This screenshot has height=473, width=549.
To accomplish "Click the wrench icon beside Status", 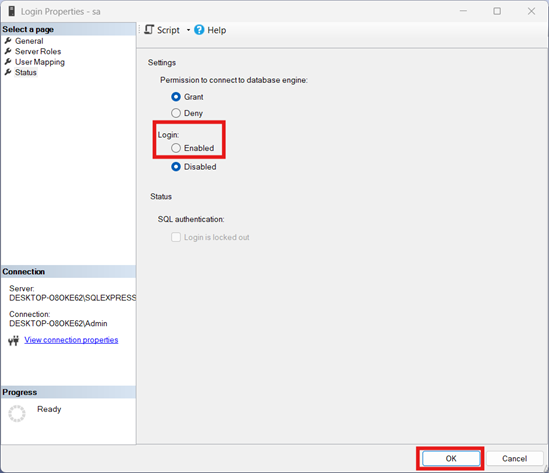I will [8, 72].
